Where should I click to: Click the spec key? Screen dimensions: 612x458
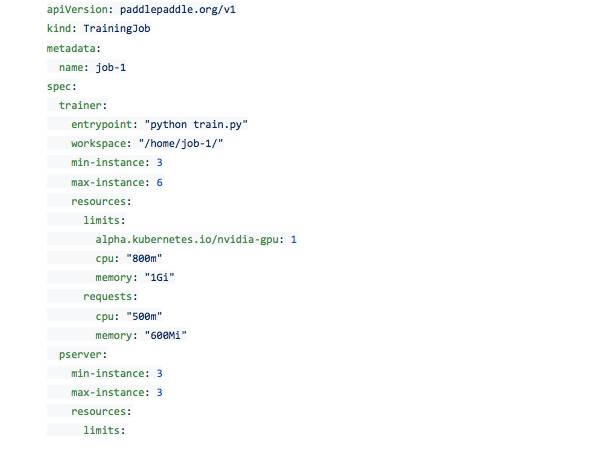60,86
